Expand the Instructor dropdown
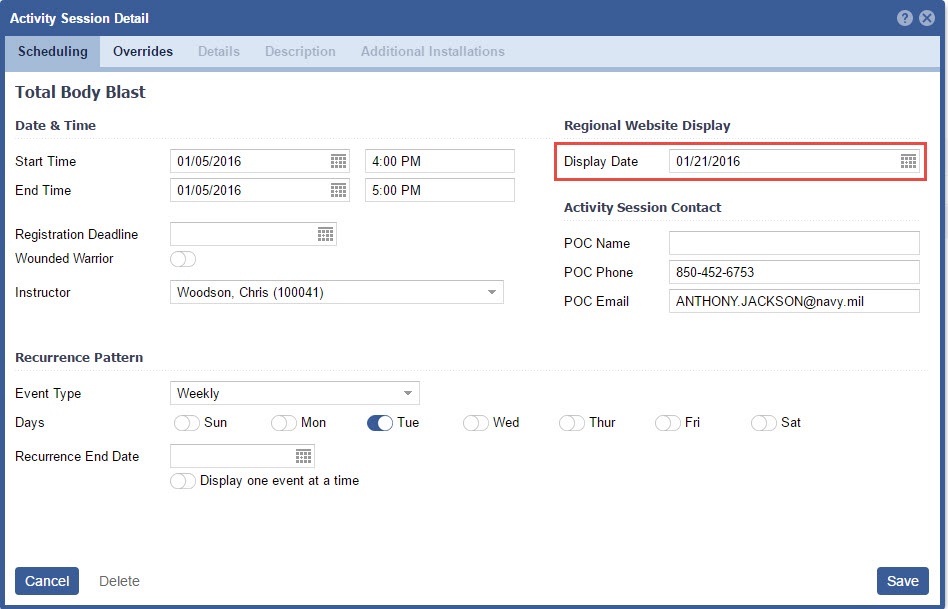Viewport: 948px width, 609px height. [491, 292]
